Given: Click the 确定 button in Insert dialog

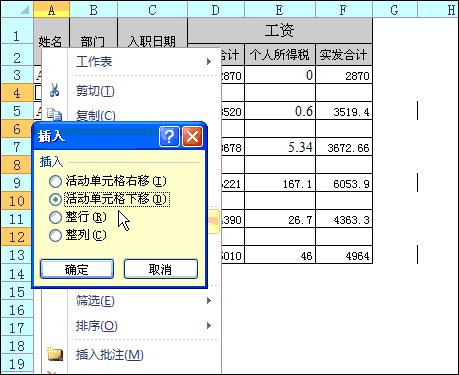Looking at the screenshot, I should click(77, 269).
